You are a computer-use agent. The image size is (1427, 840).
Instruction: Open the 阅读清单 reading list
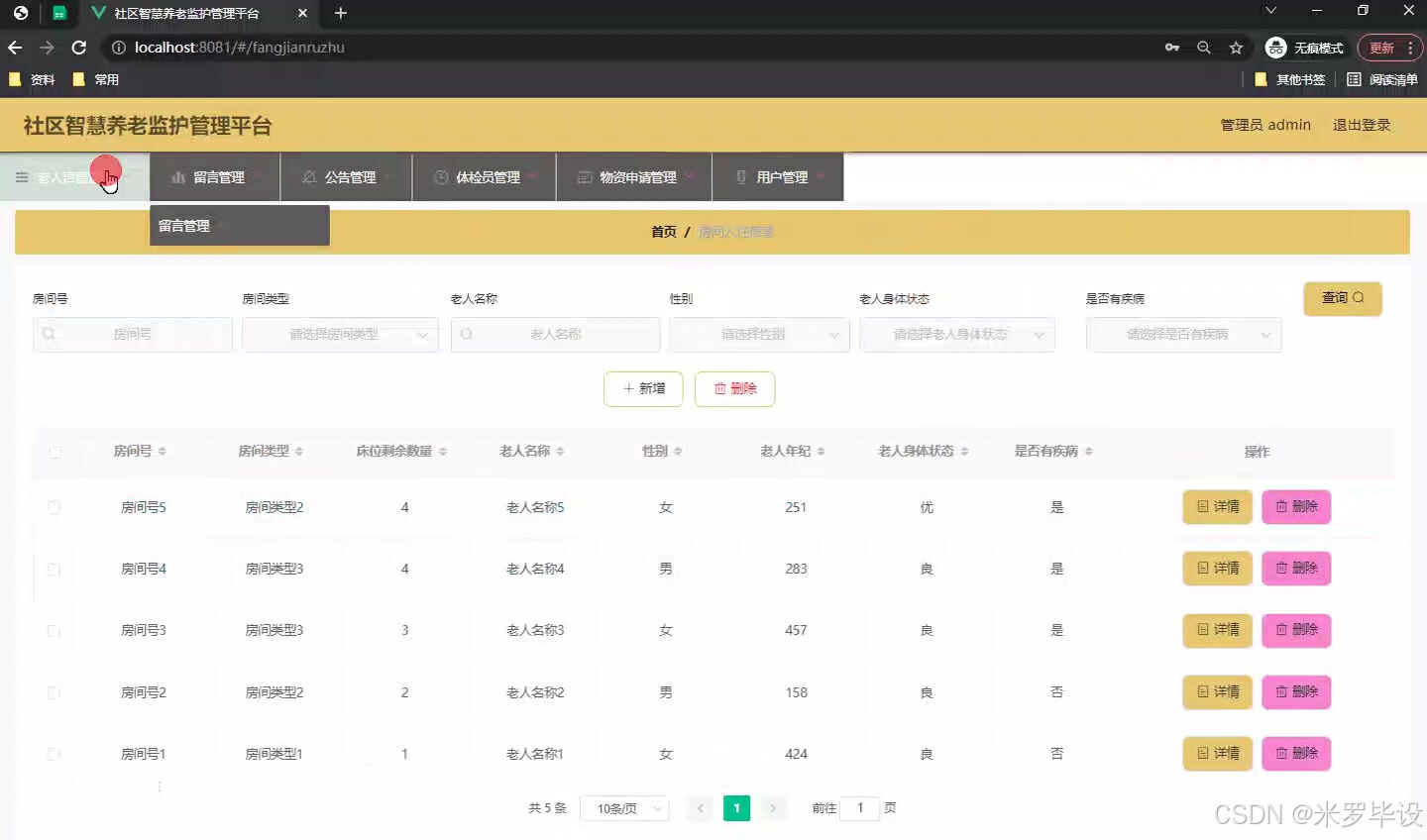pyautogui.click(x=1382, y=79)
